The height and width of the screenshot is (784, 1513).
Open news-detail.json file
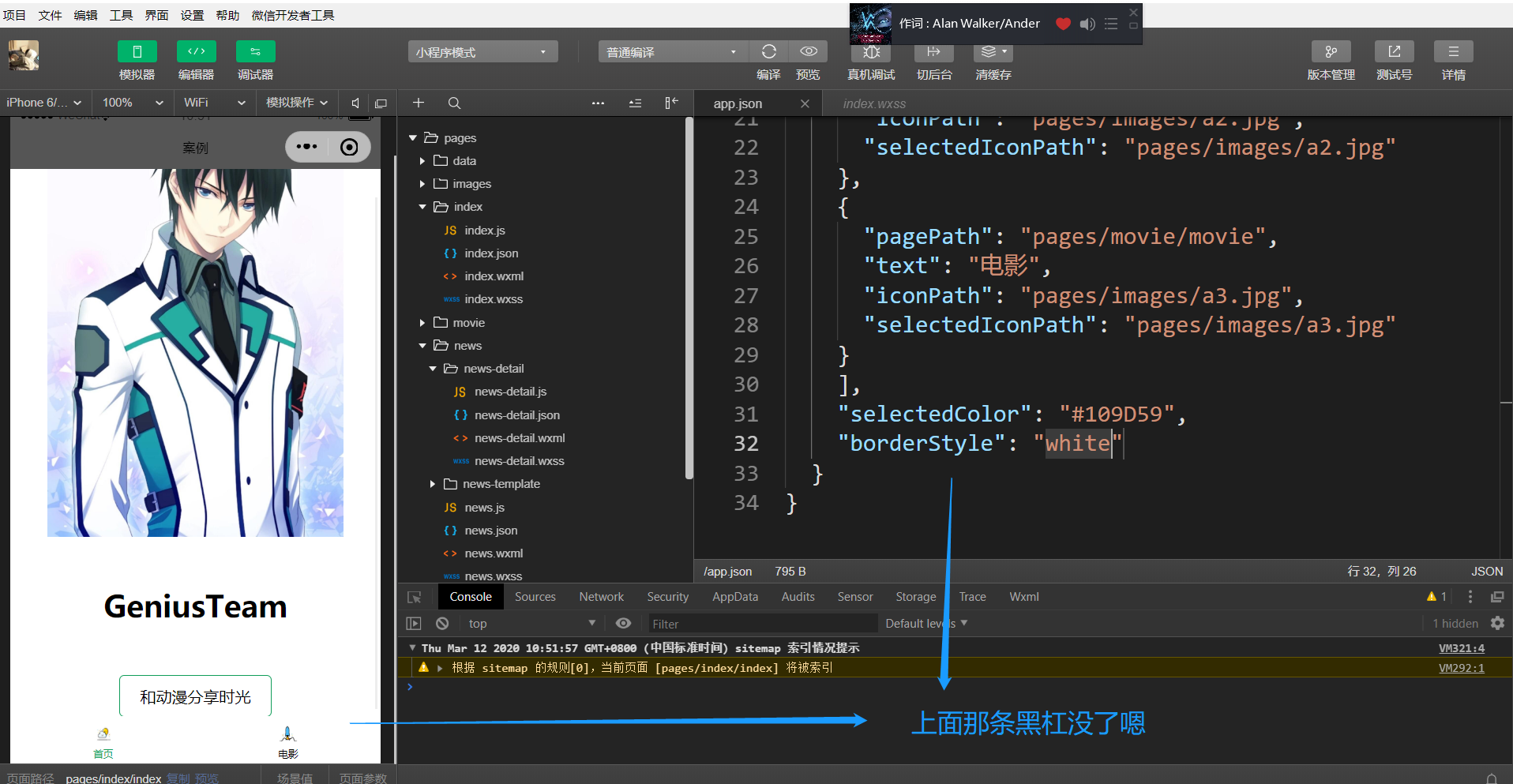(516, 415)
